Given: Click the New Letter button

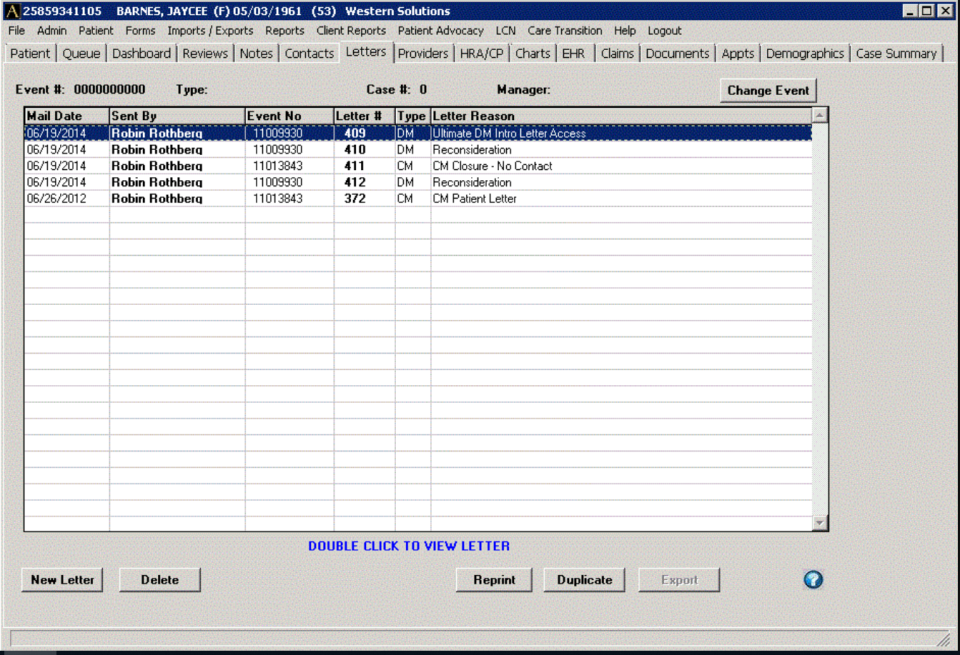Looking at the screenshot, I should click(x=61, y=580).
